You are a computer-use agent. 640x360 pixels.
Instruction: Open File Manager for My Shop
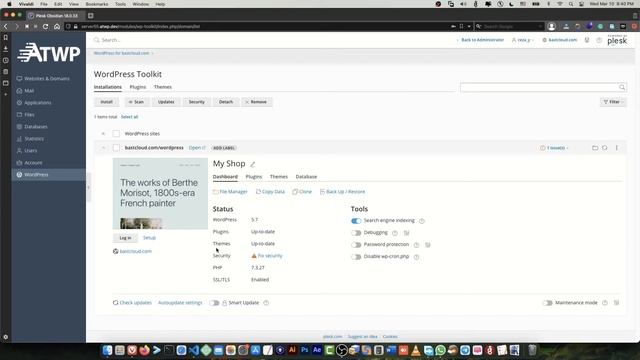230,191
